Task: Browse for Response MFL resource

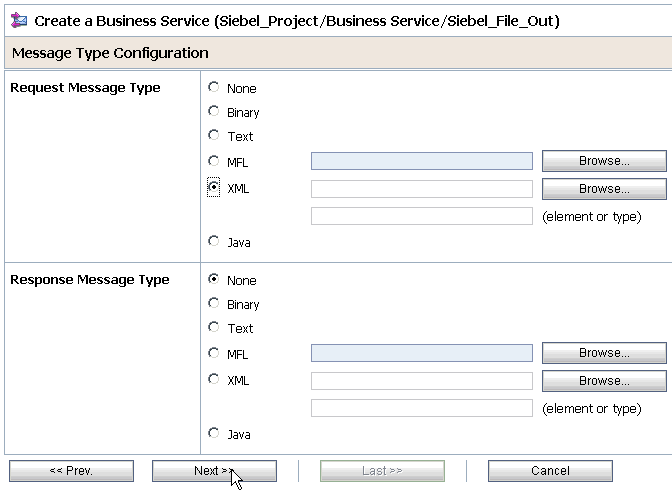Action: (604, 353)
